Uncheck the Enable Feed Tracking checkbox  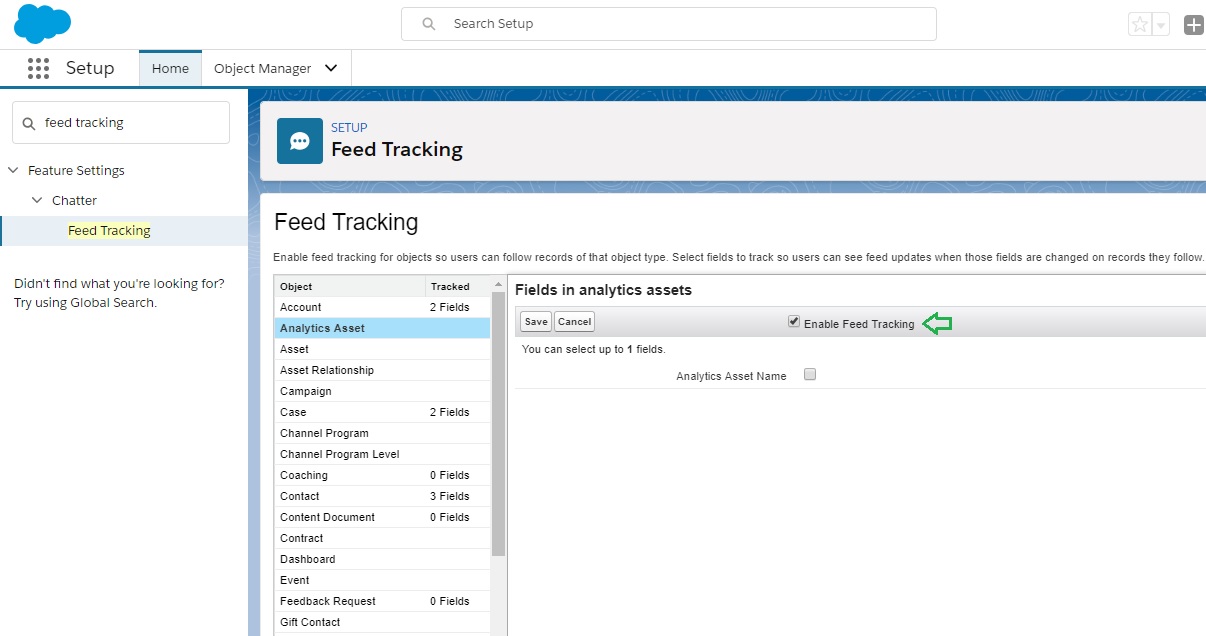point(793,323)
